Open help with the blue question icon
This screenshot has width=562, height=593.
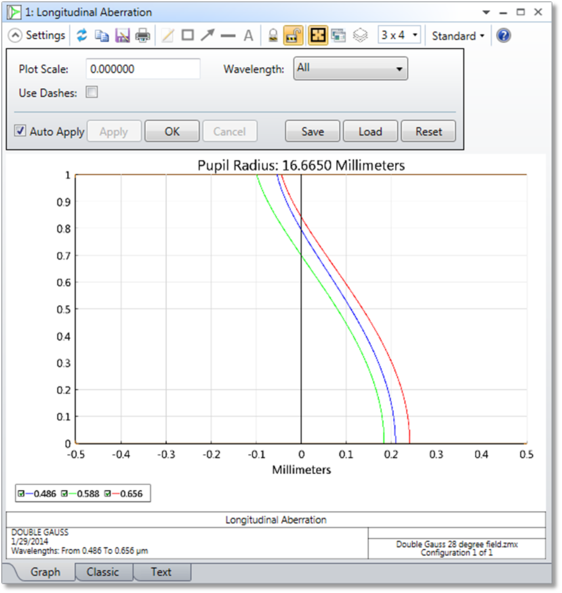tap(503, 36)
